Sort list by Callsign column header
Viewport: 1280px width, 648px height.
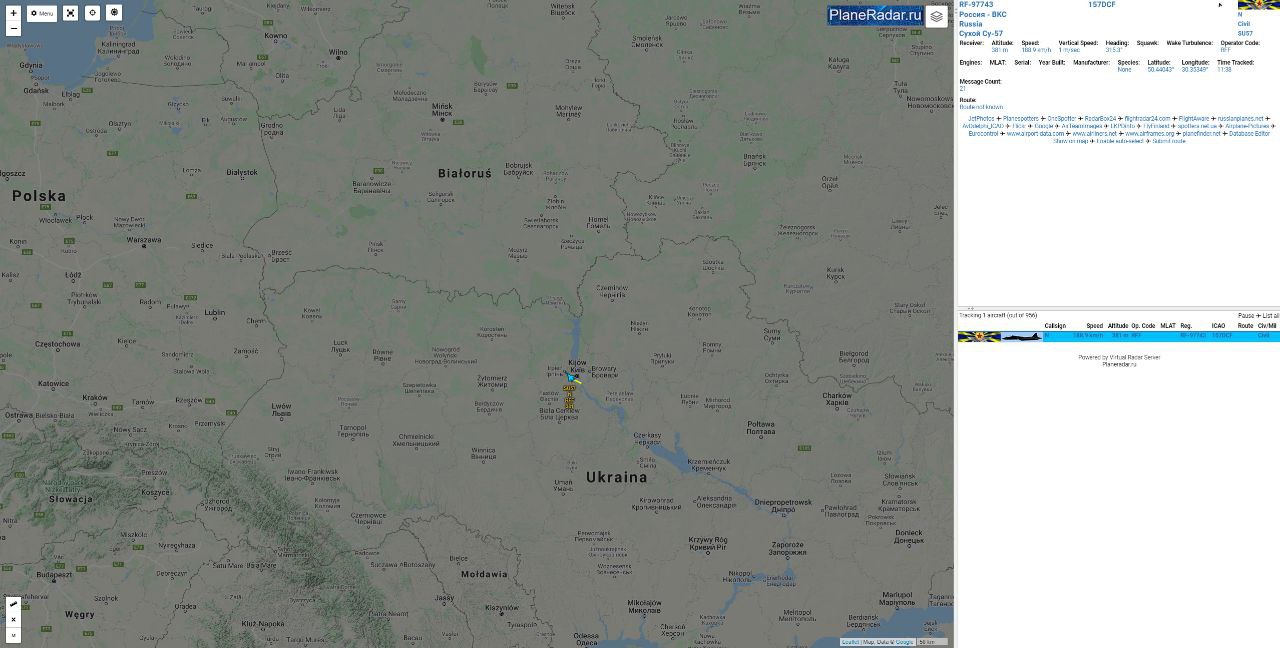1055,326
